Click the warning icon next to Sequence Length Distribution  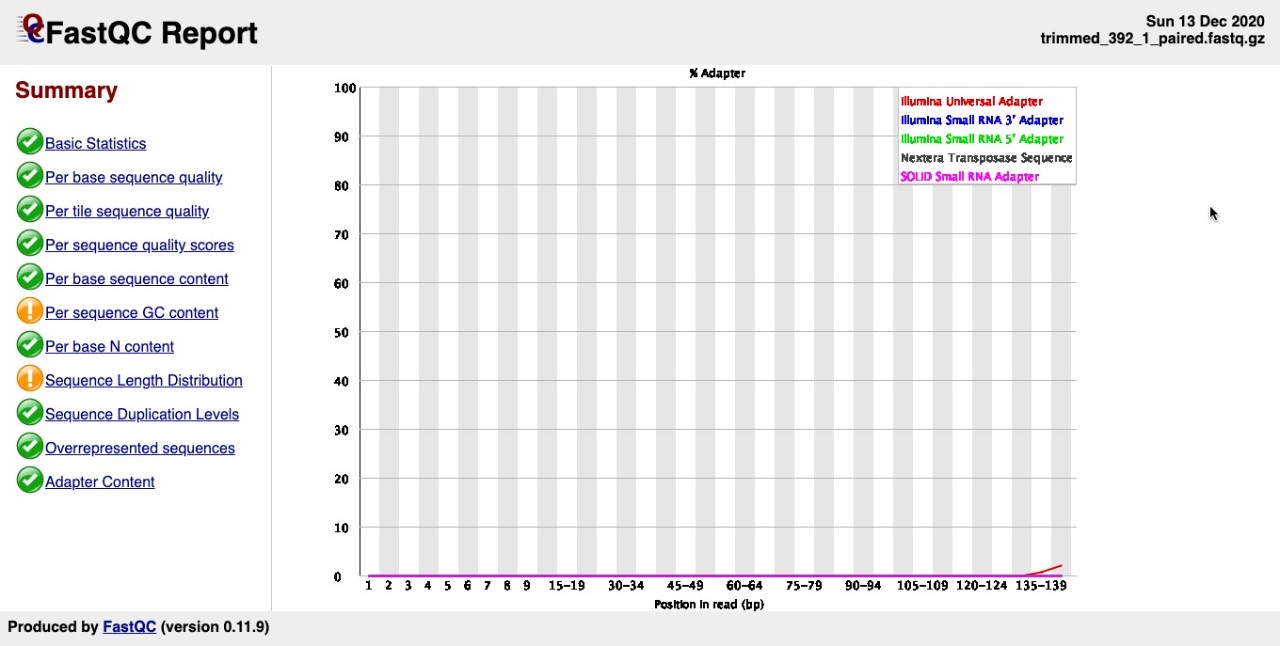coord(29,378)
